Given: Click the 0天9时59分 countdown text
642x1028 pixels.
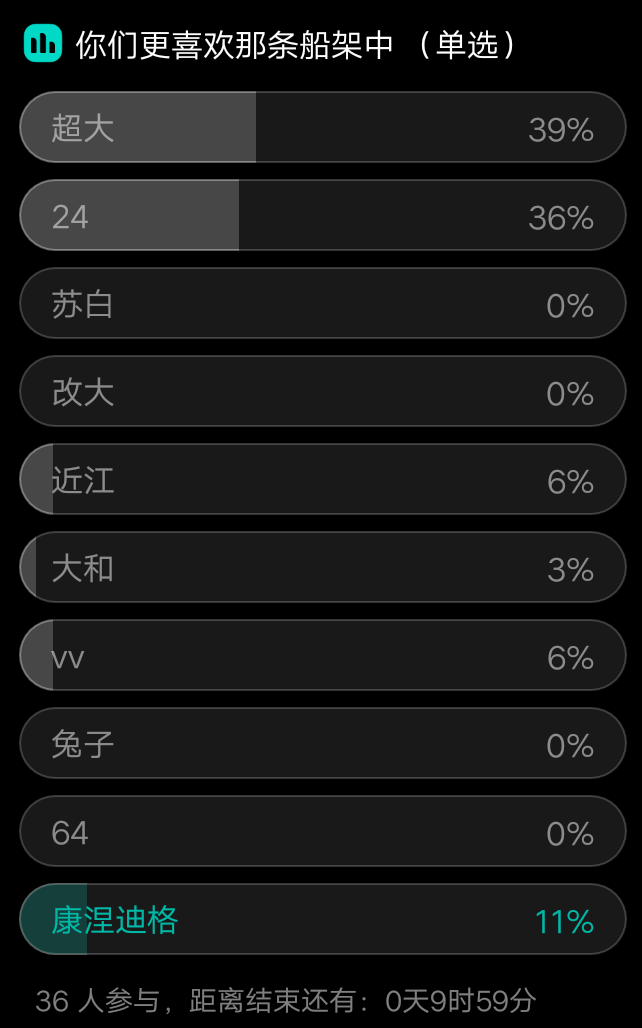Looking at the screenshot, I should [x=461, y=1000].
